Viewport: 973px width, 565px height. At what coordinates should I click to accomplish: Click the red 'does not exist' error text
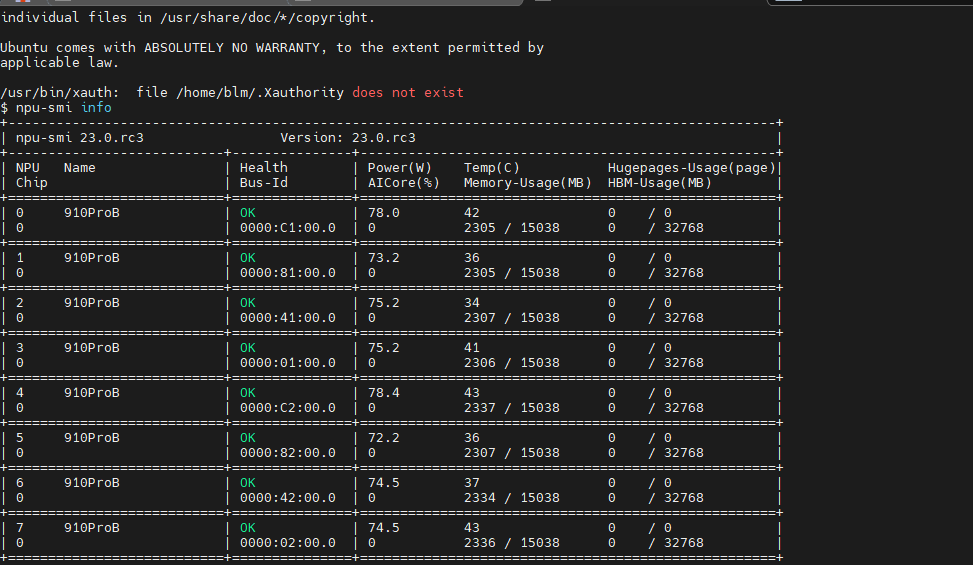coord(408,92)
